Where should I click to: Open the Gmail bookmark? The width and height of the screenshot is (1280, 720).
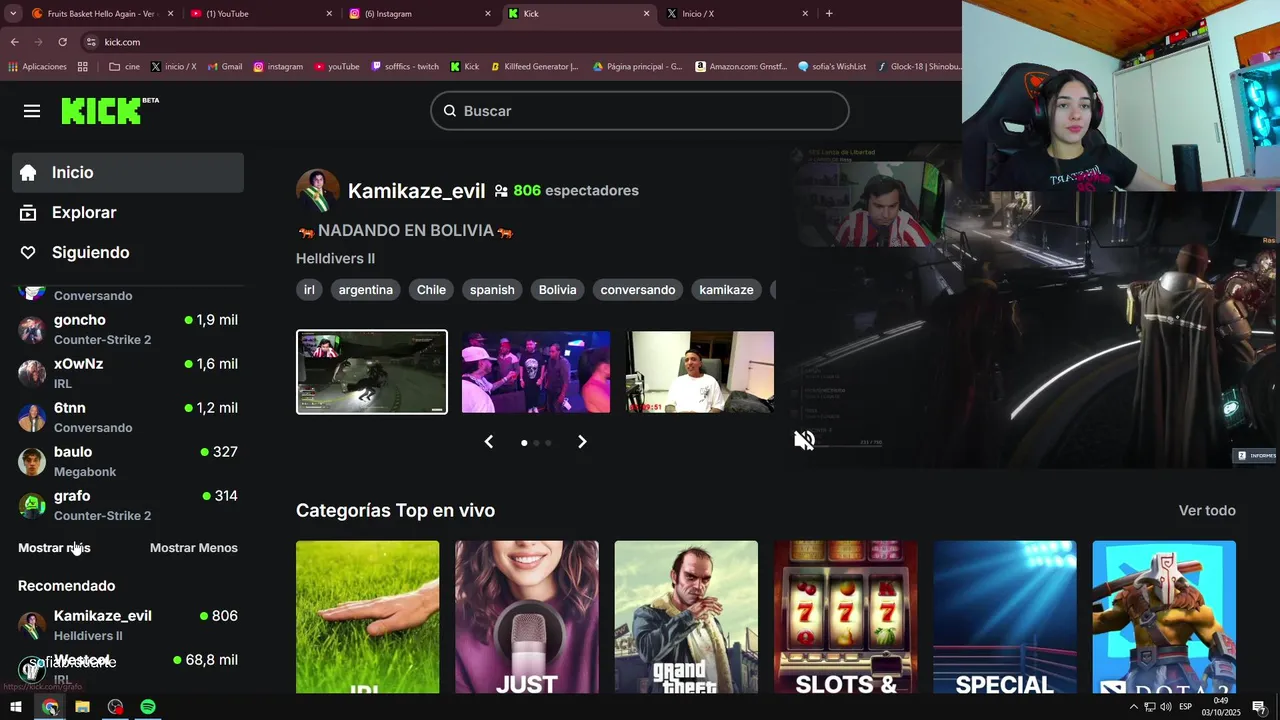tap(225, 67)
